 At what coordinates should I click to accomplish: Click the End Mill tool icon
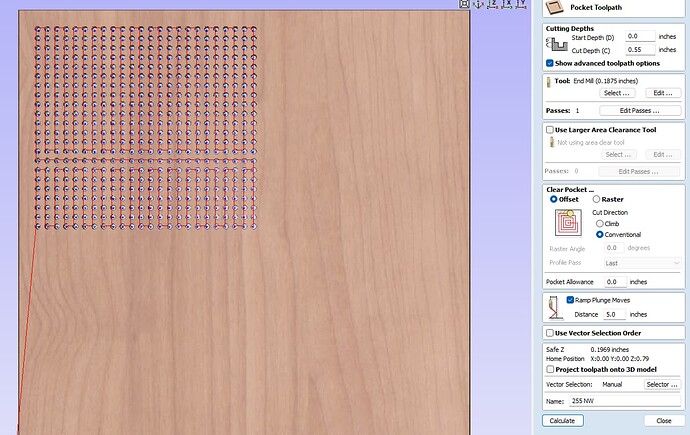pos(549,82)
